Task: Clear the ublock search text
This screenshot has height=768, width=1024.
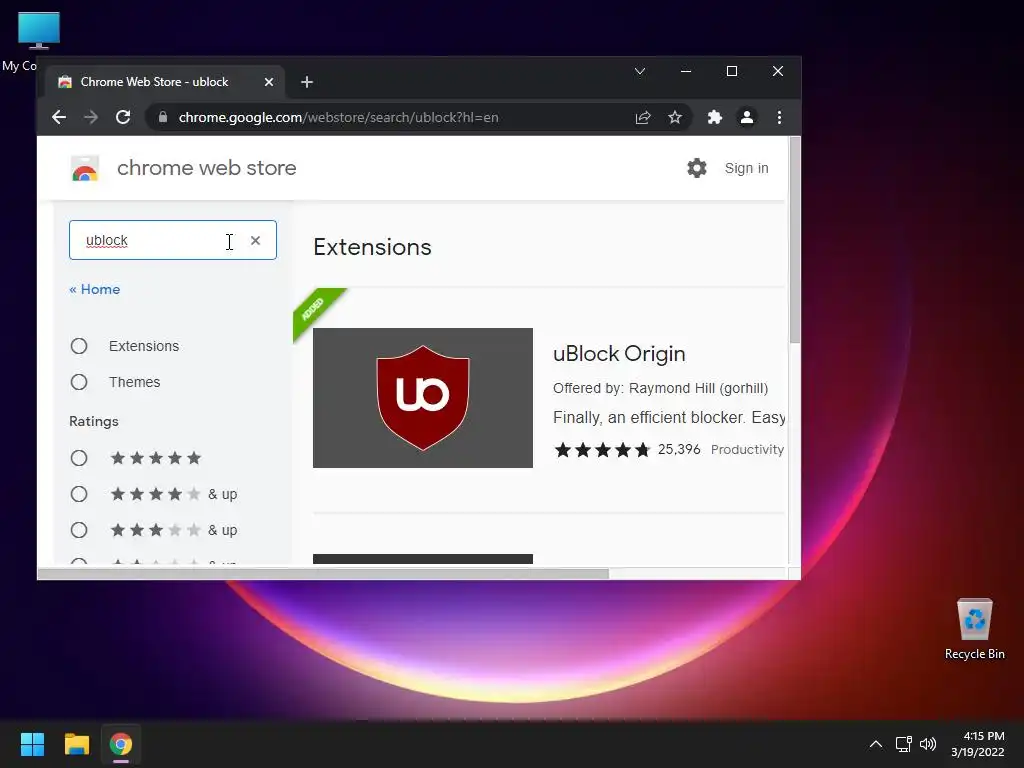Action: (255, 240)
